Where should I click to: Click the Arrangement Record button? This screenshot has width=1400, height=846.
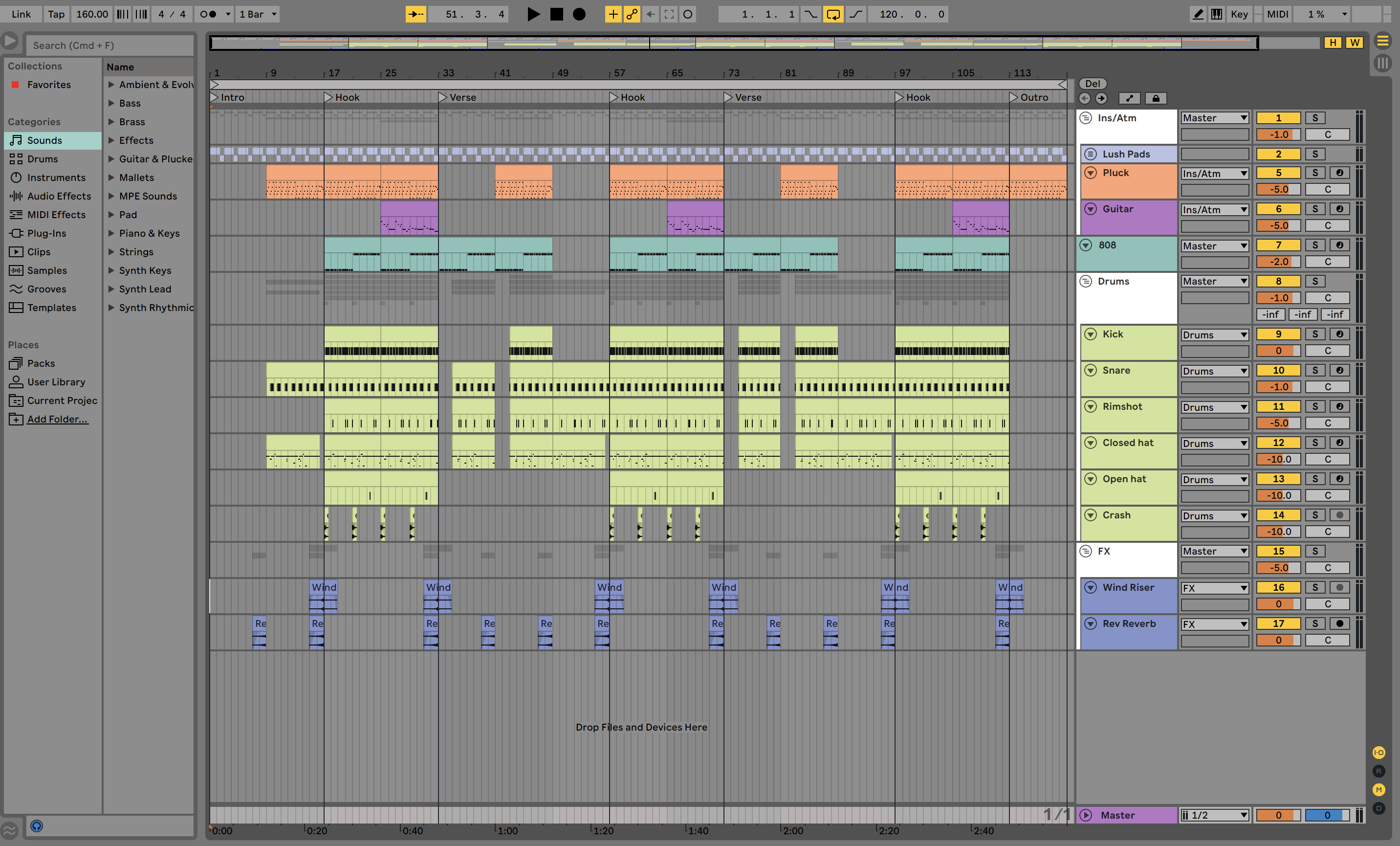[x=579, y=14]
